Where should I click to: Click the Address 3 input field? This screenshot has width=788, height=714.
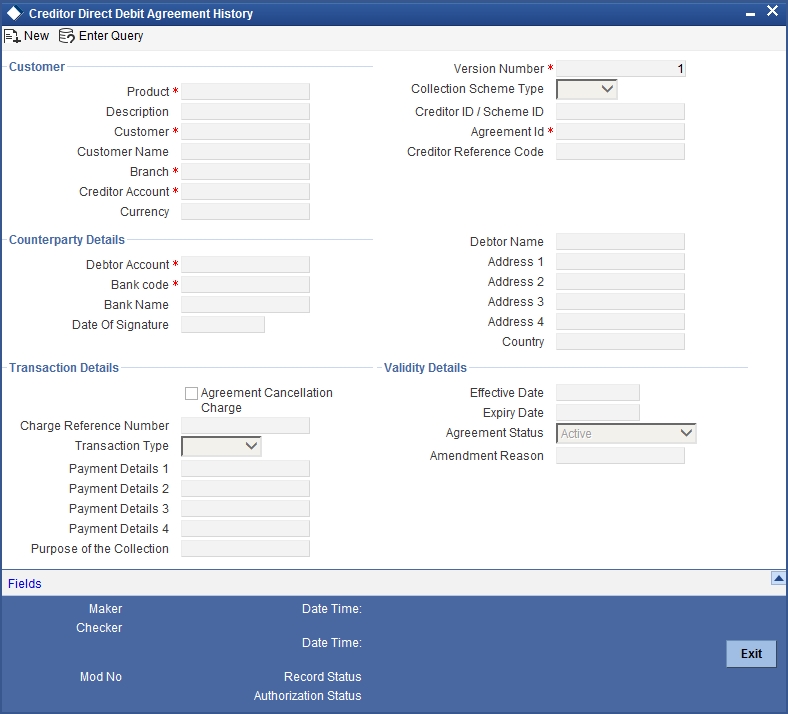pyautogui.click(x=620, y=302)
